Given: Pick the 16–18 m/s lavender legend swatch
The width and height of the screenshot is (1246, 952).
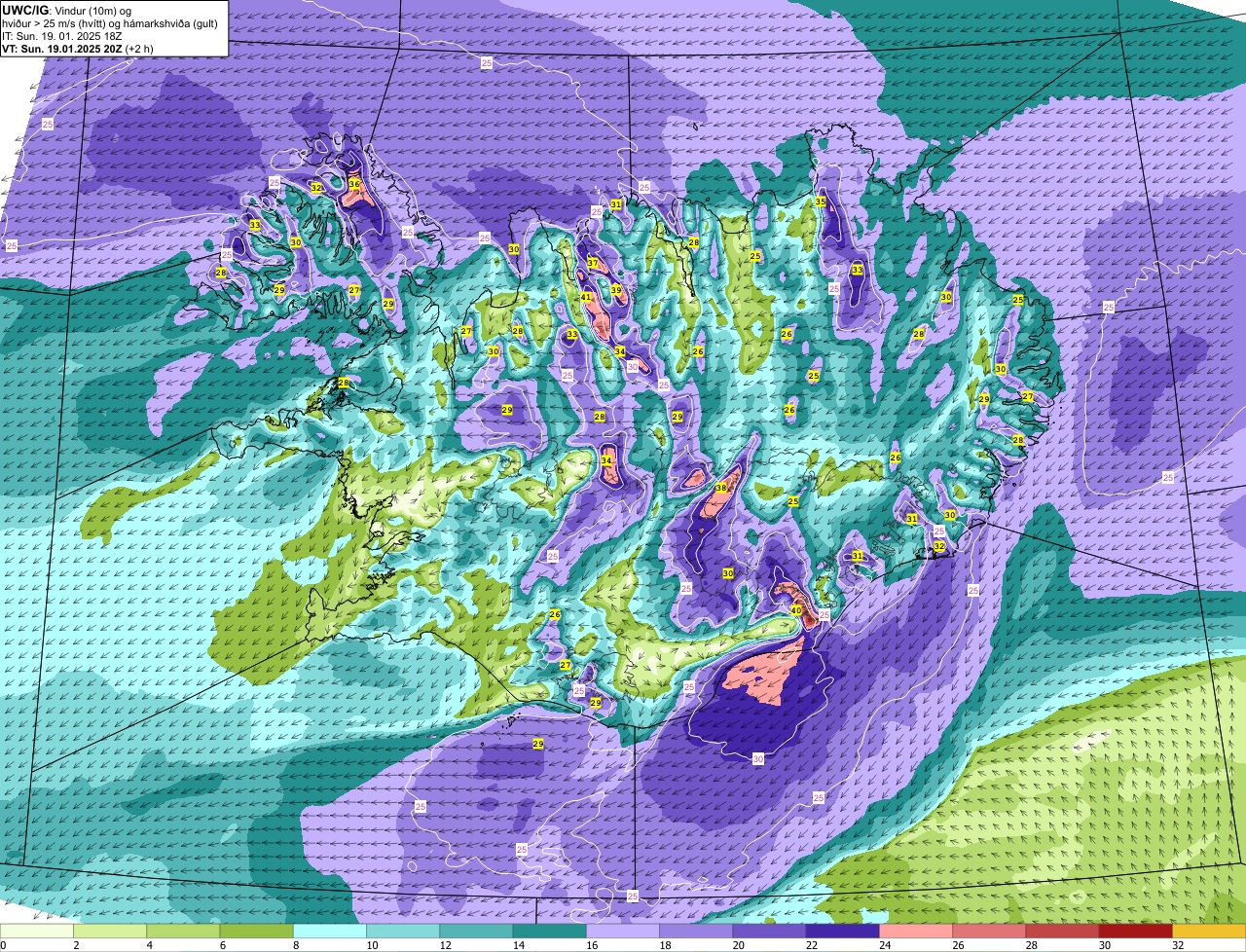Looking at the screenshot, I should tap(623, 932).
